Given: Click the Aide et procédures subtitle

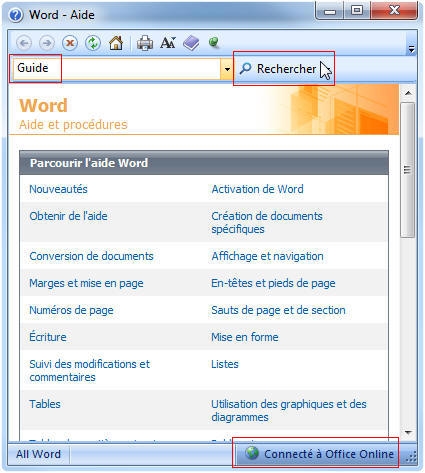Looking at the screenshot, I should pos(73,125).
